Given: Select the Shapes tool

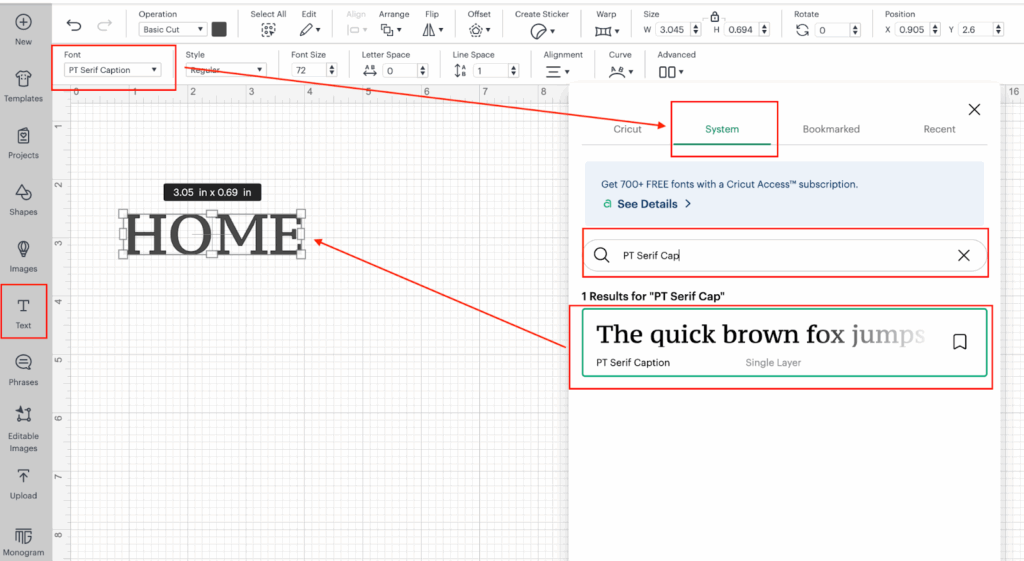Looking at the screenshot, I should (23, 198).
